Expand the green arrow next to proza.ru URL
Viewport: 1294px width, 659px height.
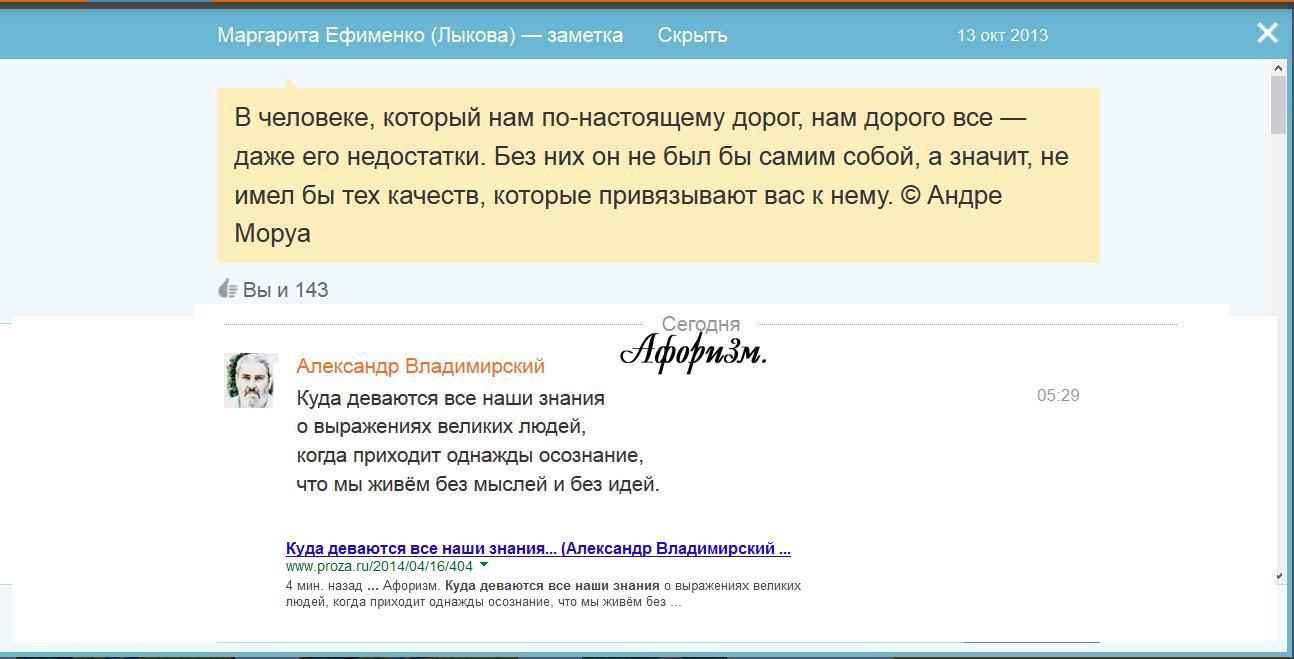(x=484, y=565)
